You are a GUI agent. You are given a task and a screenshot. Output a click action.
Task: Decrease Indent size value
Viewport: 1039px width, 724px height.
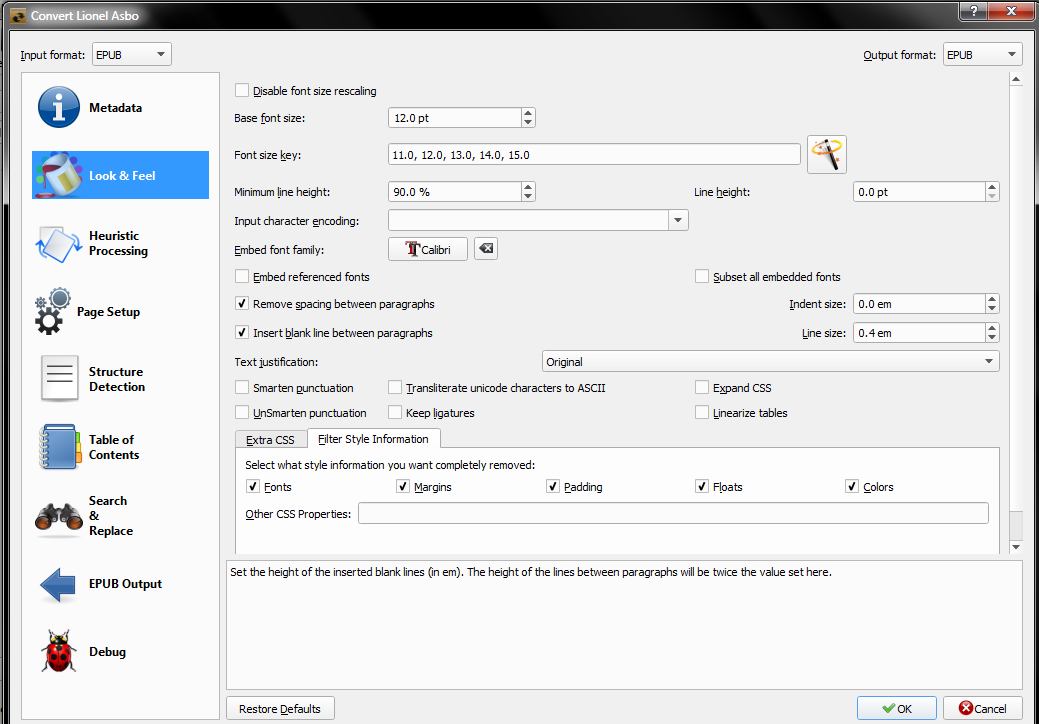(992, 309)
